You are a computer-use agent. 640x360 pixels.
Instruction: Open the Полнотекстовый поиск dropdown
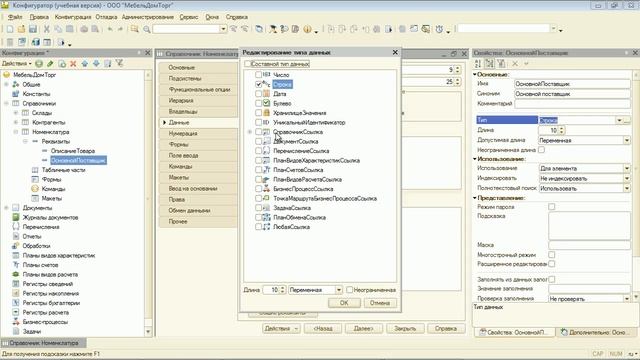(627, 188)
